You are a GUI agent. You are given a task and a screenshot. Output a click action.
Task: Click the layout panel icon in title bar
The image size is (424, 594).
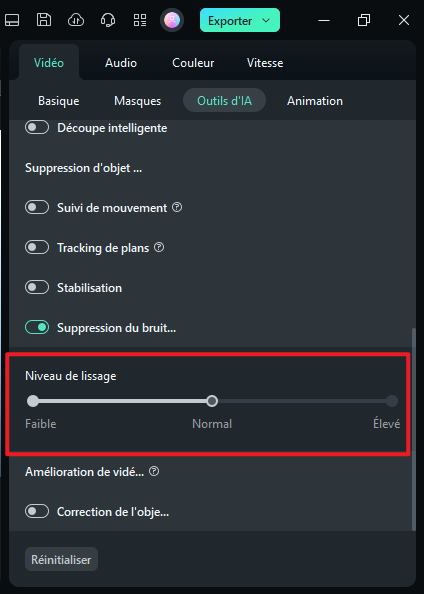point(12,20)
